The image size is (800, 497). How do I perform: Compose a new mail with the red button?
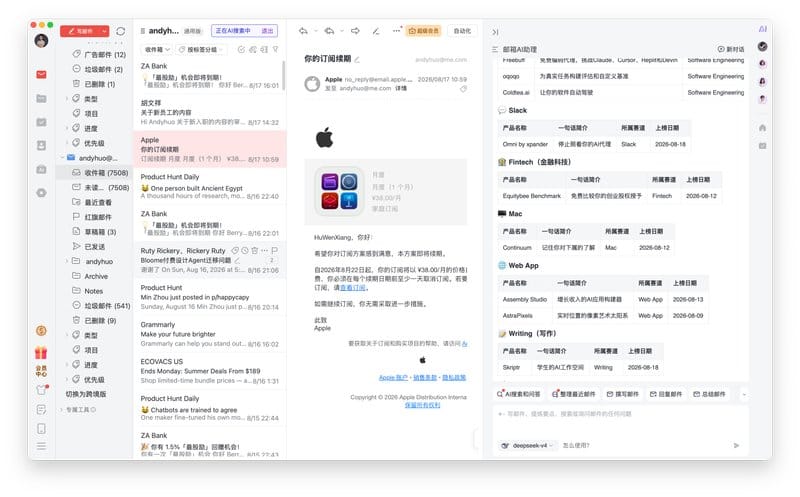click(x=81, y=31)
